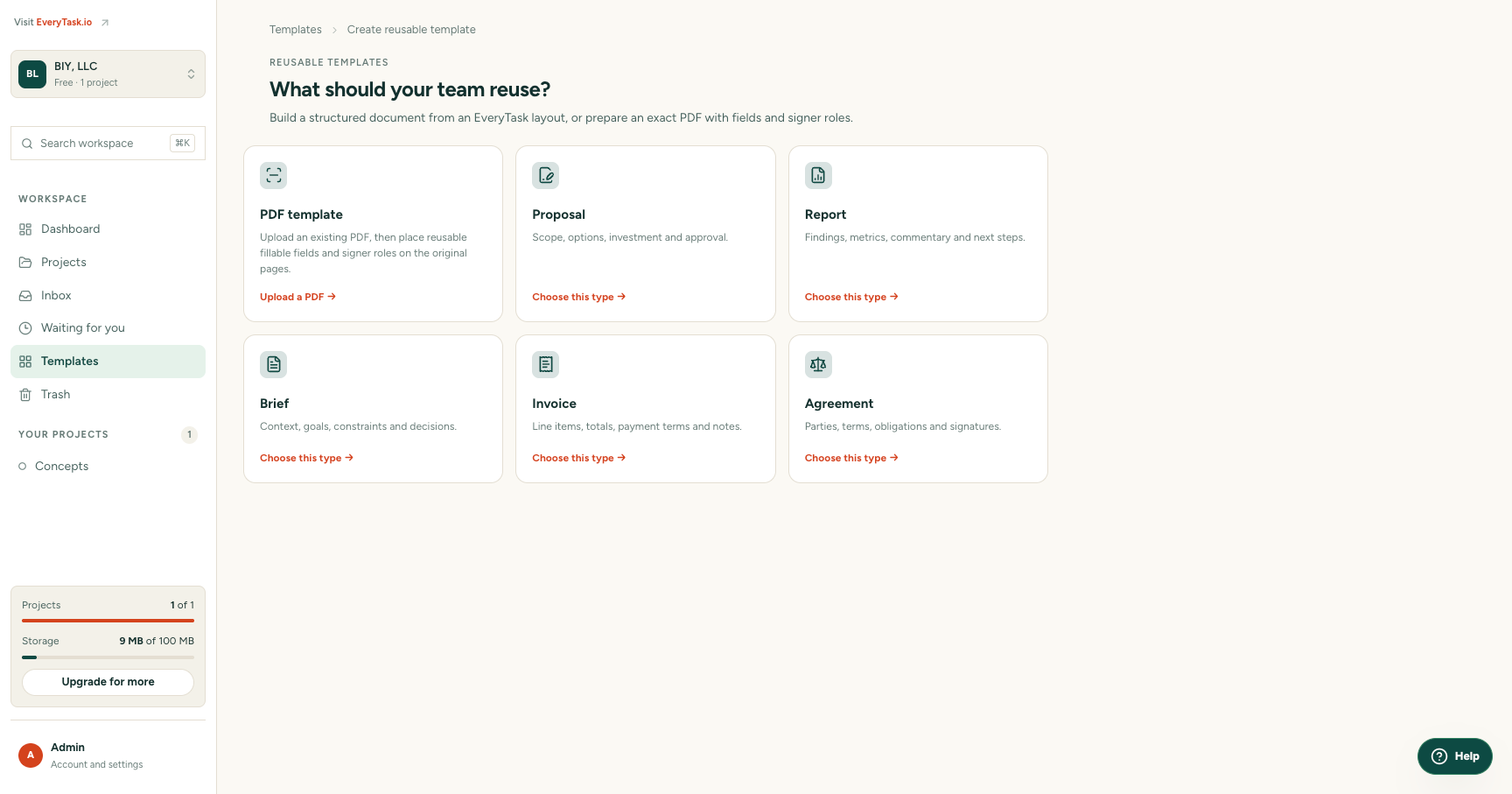Viewport: 1512px width, 794px height.
Task: Click the PDF template scan icon
Action: point(273,175)
